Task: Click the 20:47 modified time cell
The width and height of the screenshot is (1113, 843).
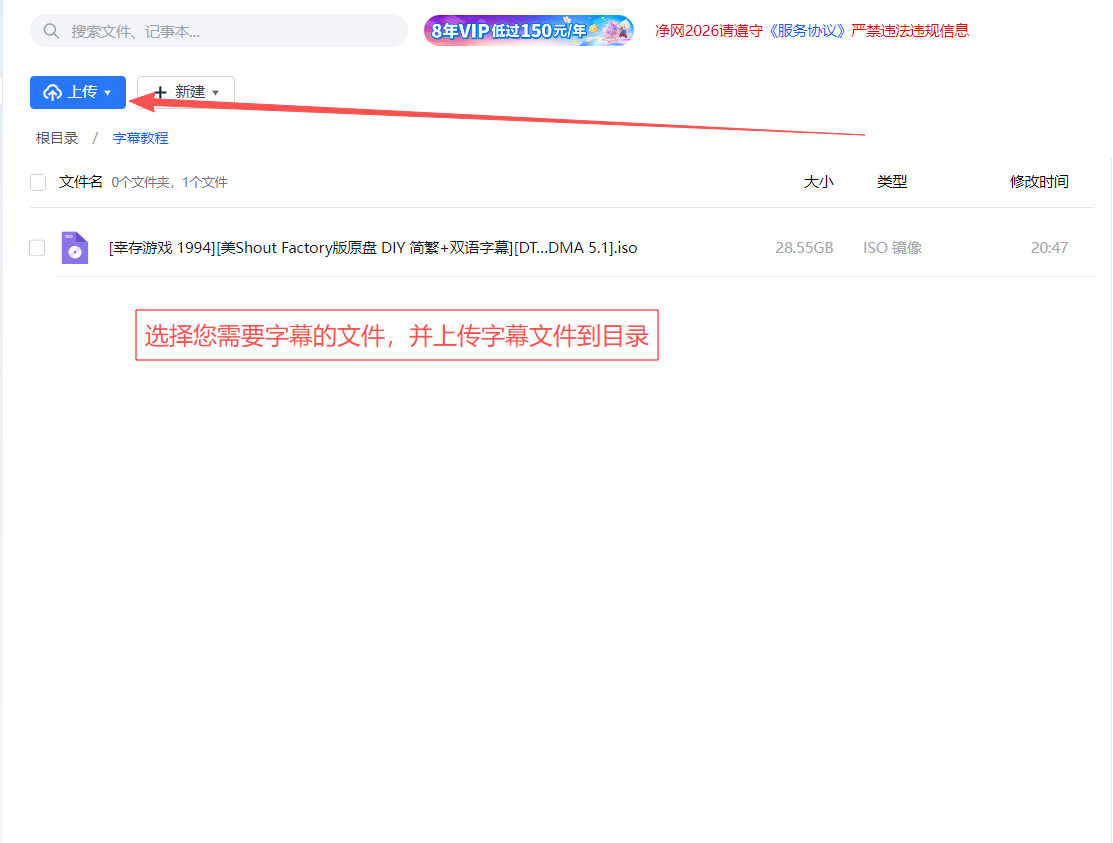Action: pos(1049,248)
